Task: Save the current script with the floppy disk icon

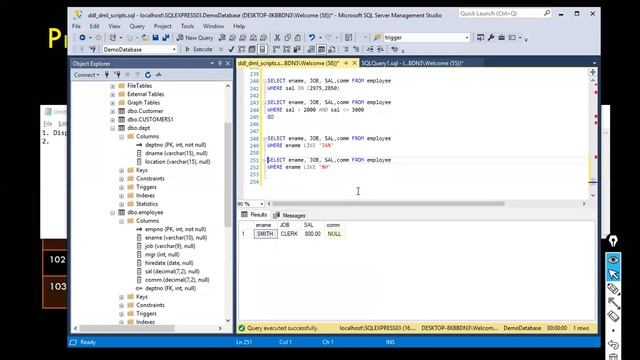Action: click(x=155, y=38)
